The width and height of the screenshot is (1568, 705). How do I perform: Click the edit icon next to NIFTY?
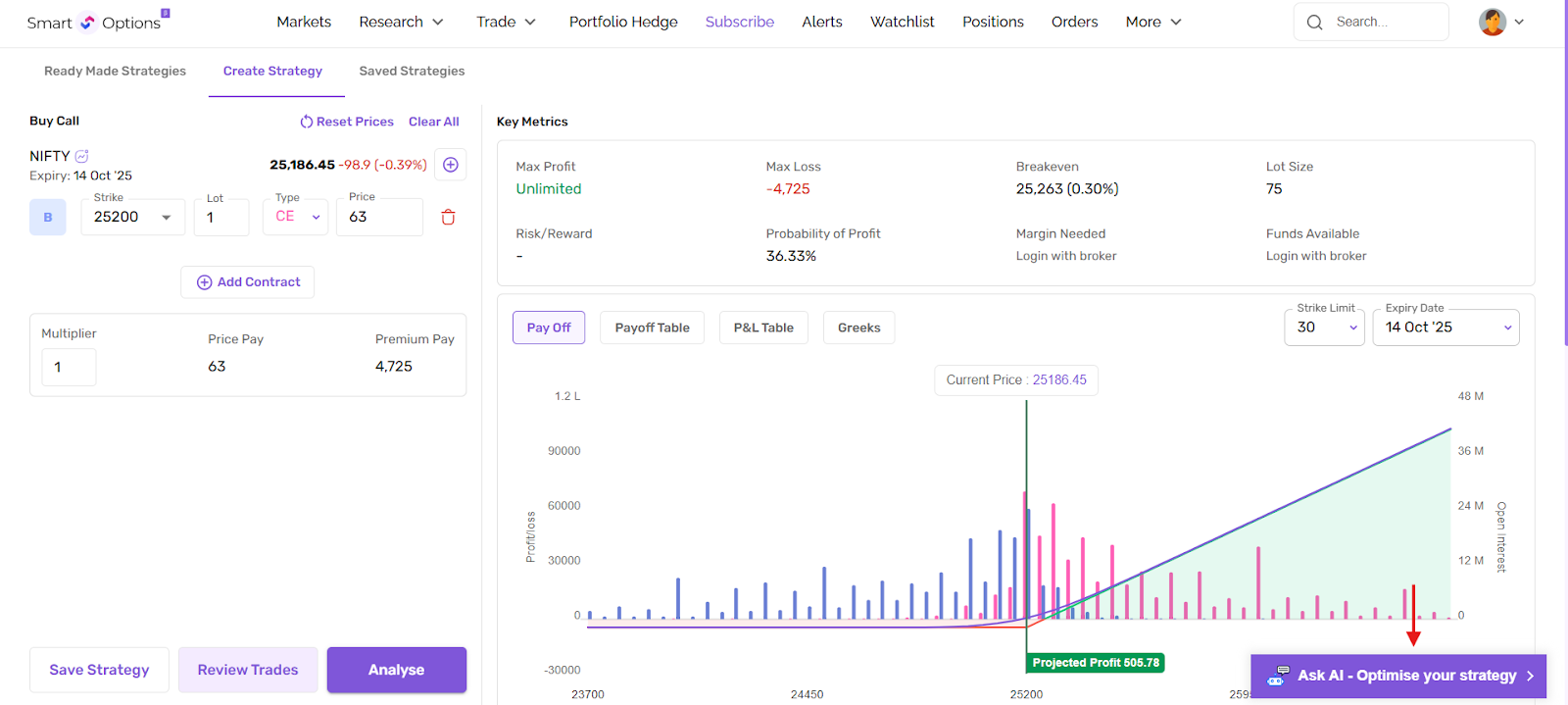82,156
